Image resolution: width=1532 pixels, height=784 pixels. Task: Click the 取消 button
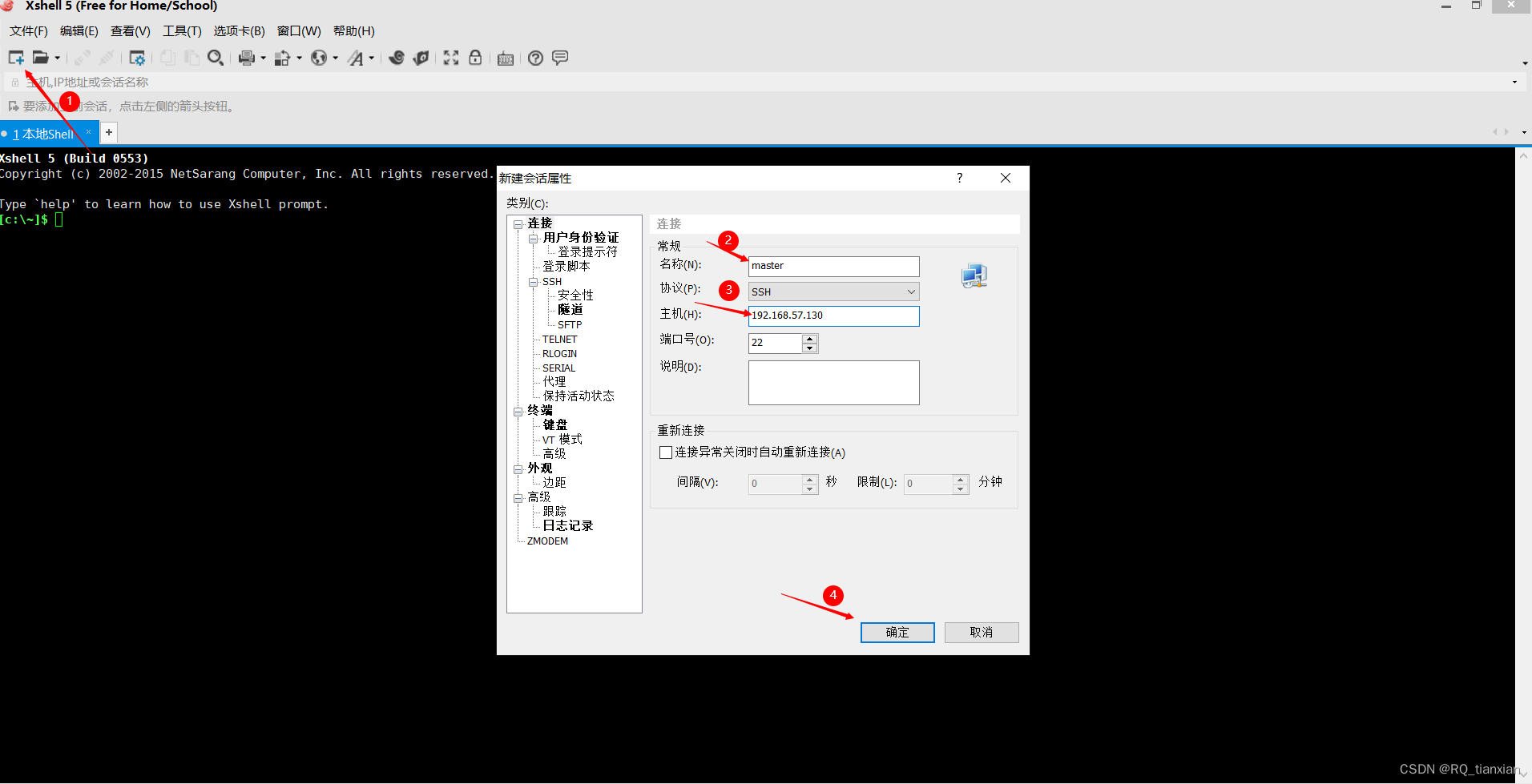(982, 633)
